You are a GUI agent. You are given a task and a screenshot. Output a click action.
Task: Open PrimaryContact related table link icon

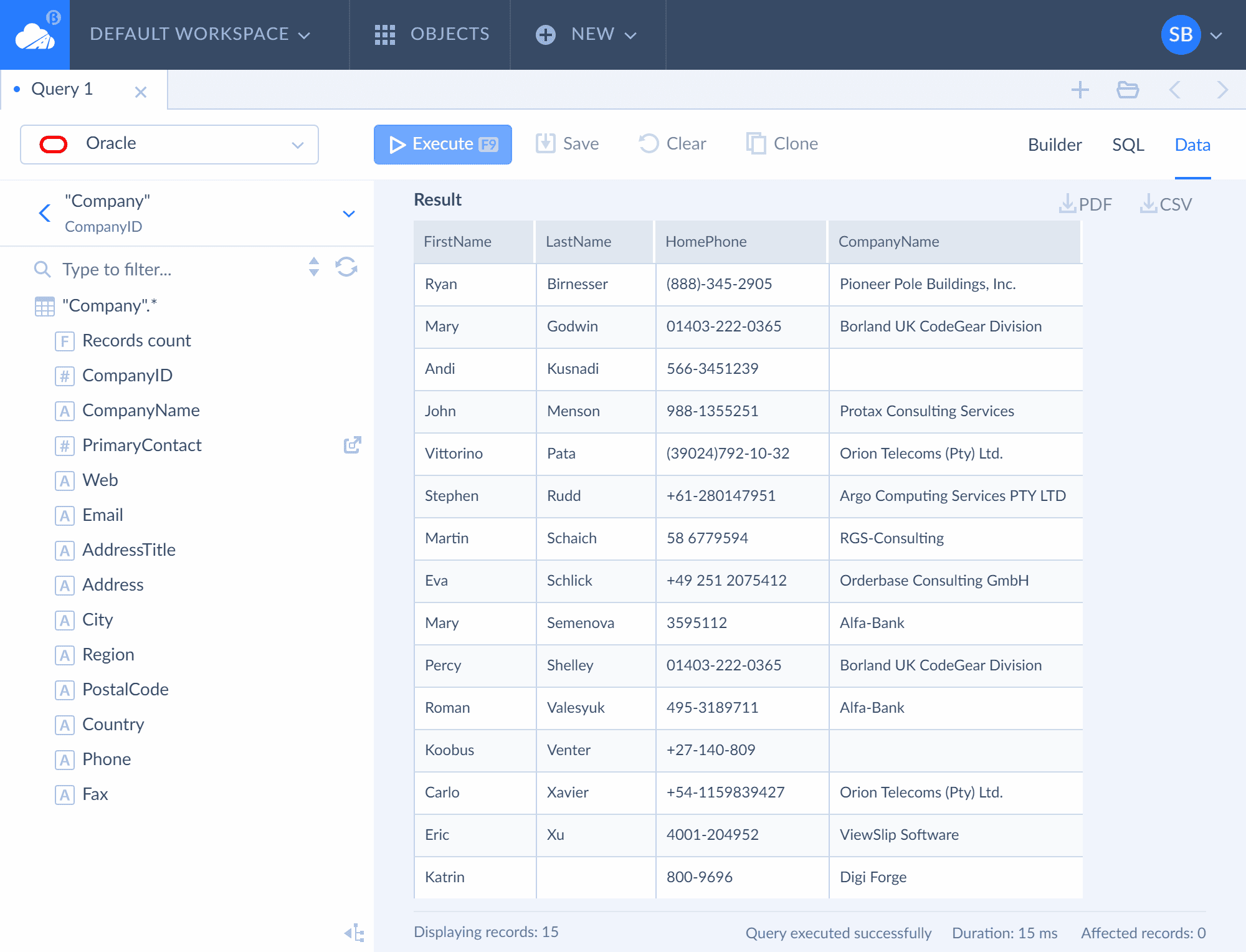click(353, 445)
